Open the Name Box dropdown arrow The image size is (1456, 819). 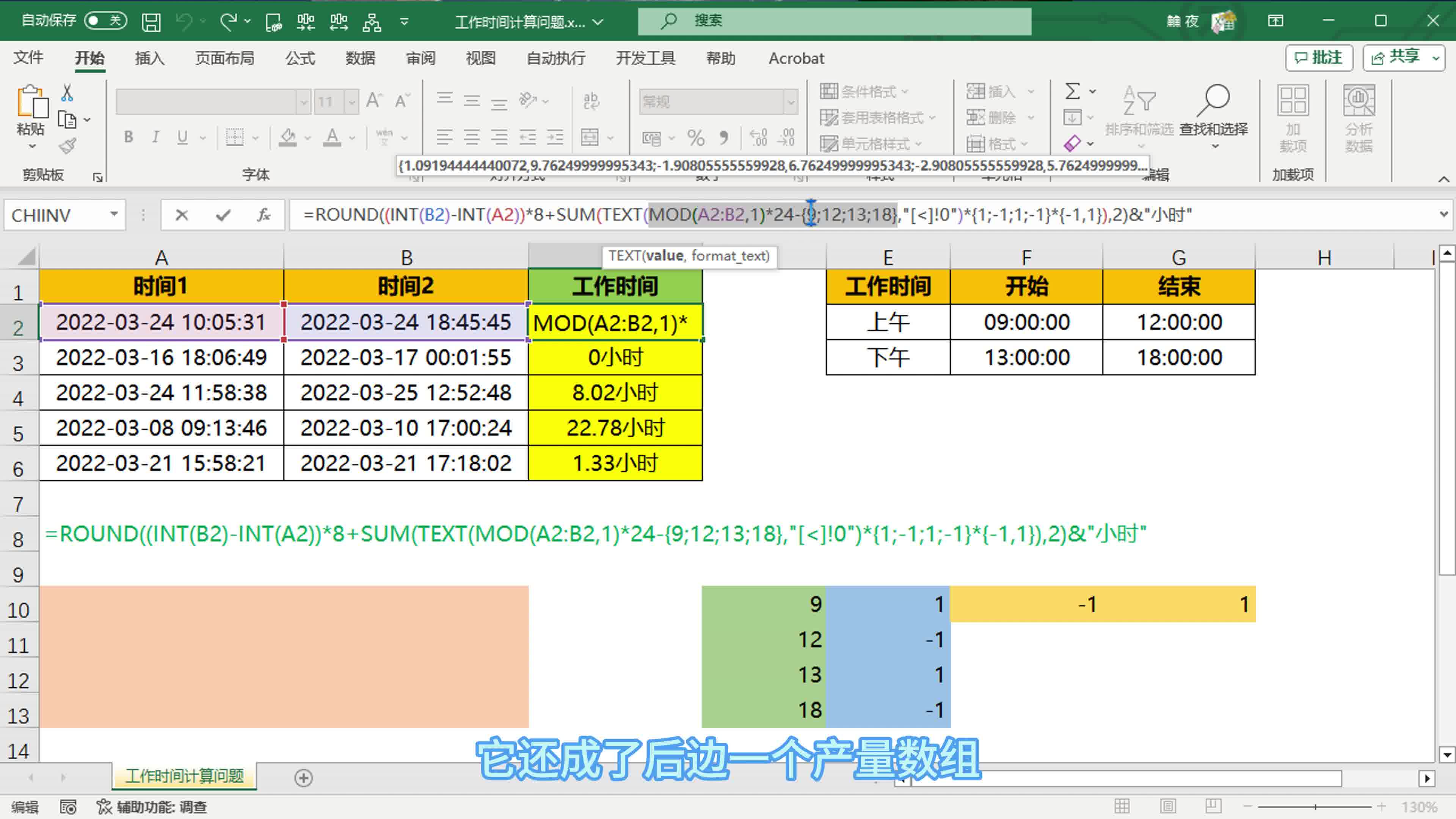[114, 215]
